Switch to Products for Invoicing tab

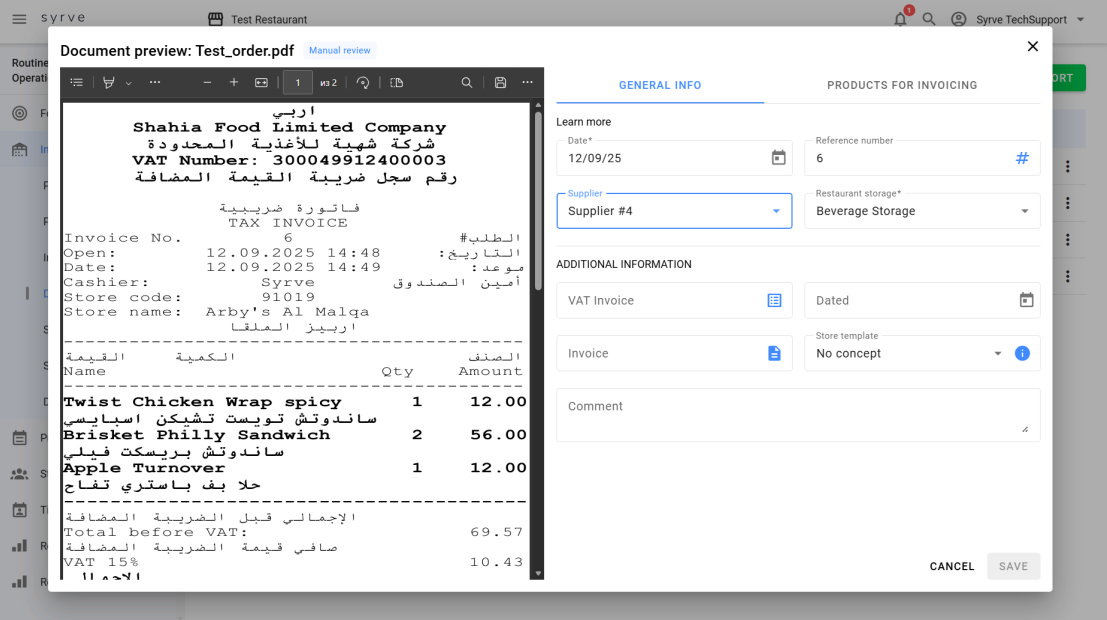click(902, 85)
